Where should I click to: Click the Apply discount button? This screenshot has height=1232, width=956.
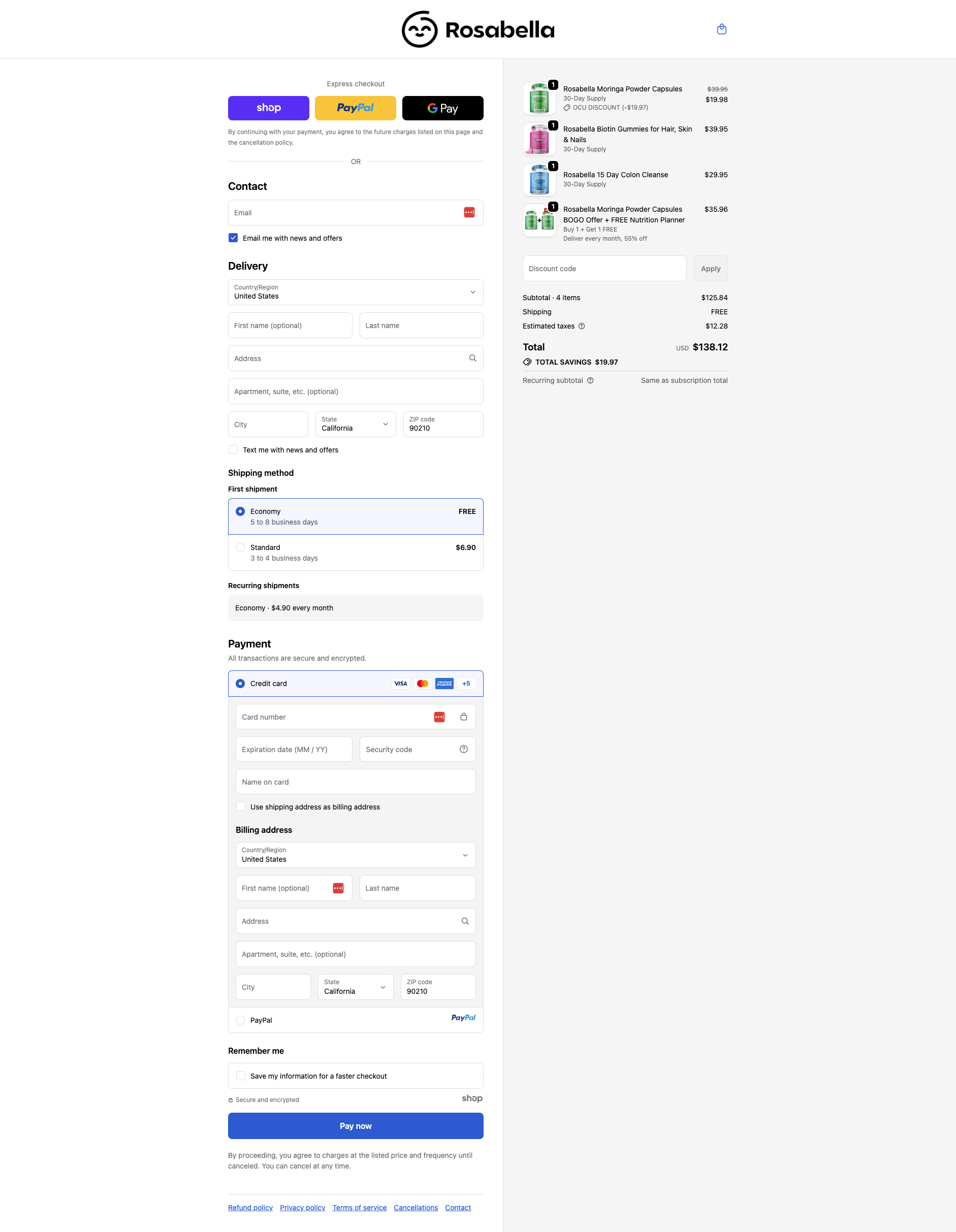click(711, 269)
